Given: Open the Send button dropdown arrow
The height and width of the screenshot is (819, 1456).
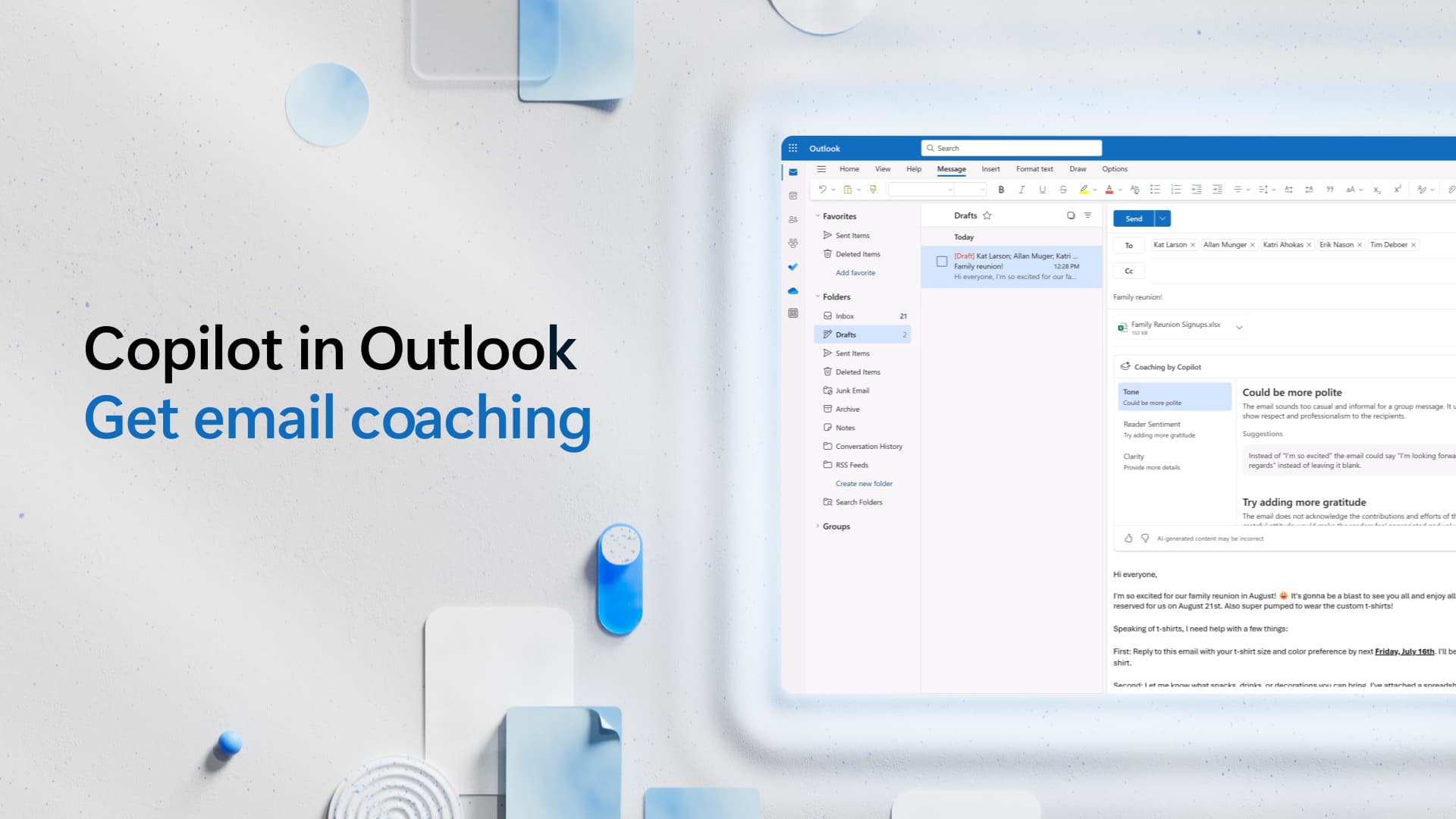Looking at the screenshot, I should pos(1162,218).
